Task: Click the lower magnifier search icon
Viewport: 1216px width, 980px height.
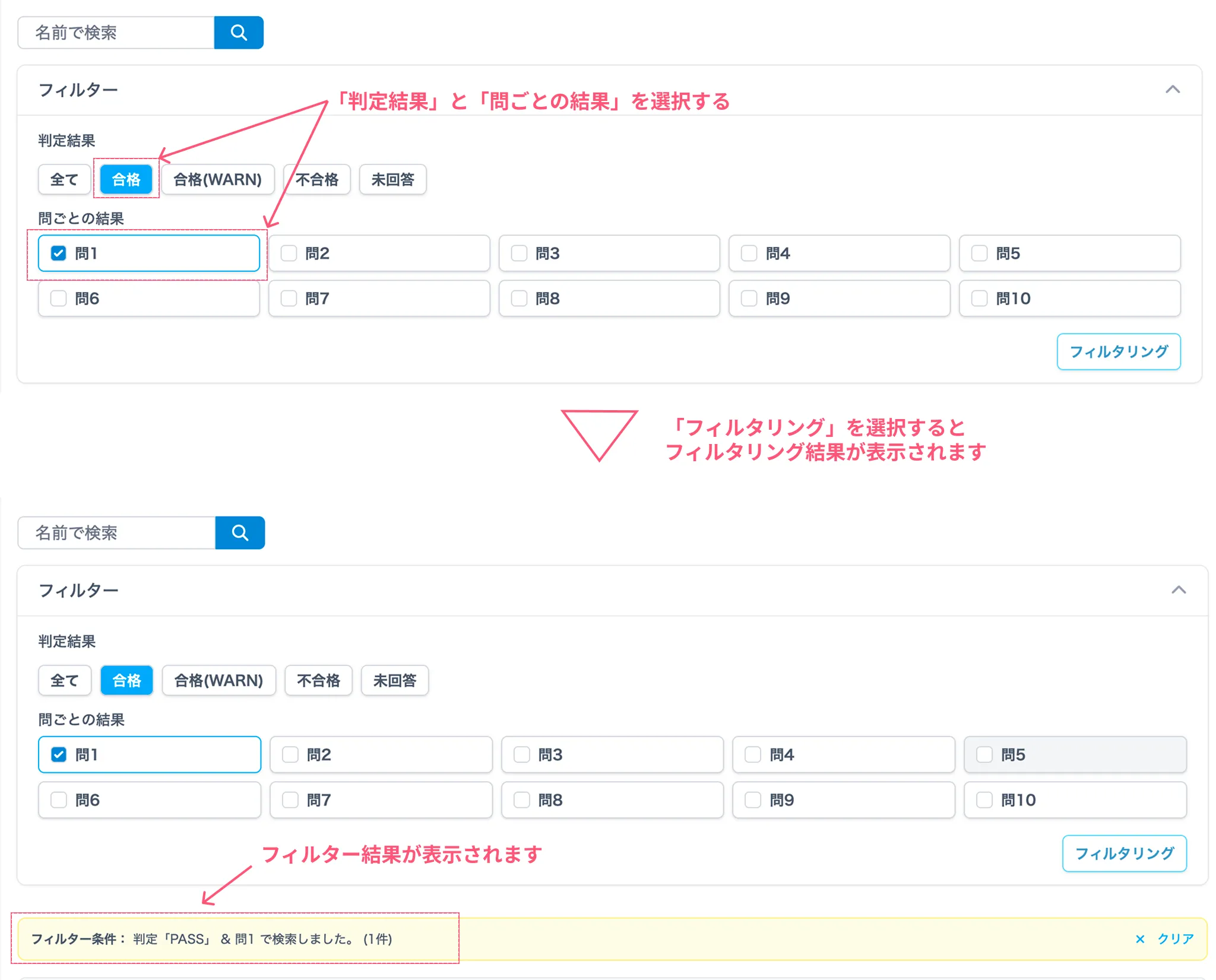Action: click(x=240, y=533)
